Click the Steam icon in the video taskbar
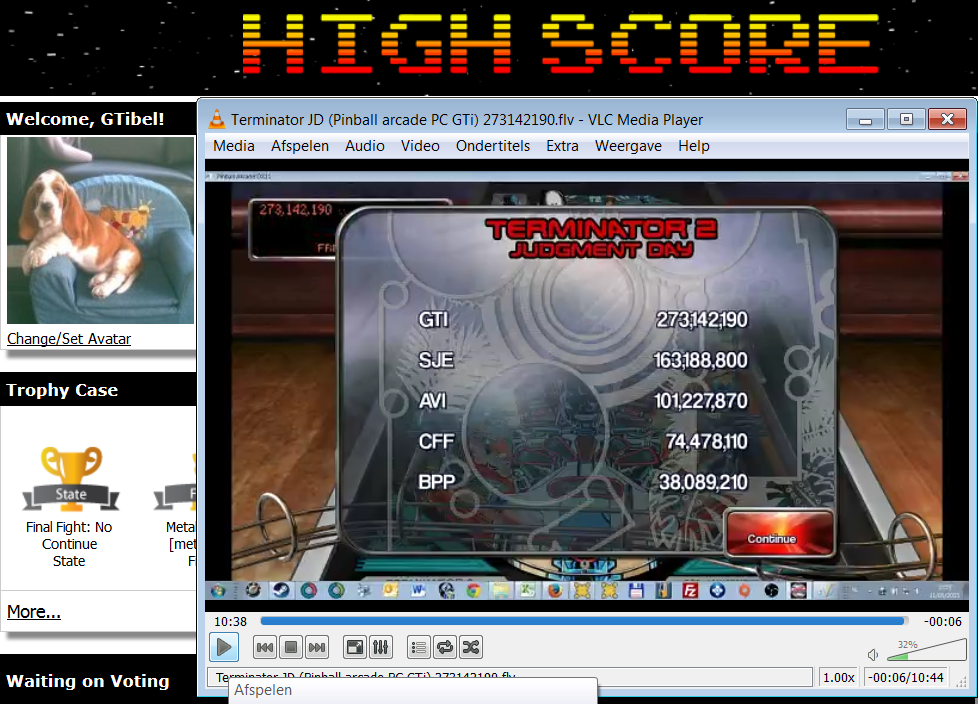Screen dimensions: 978x704 click(281, 589)
